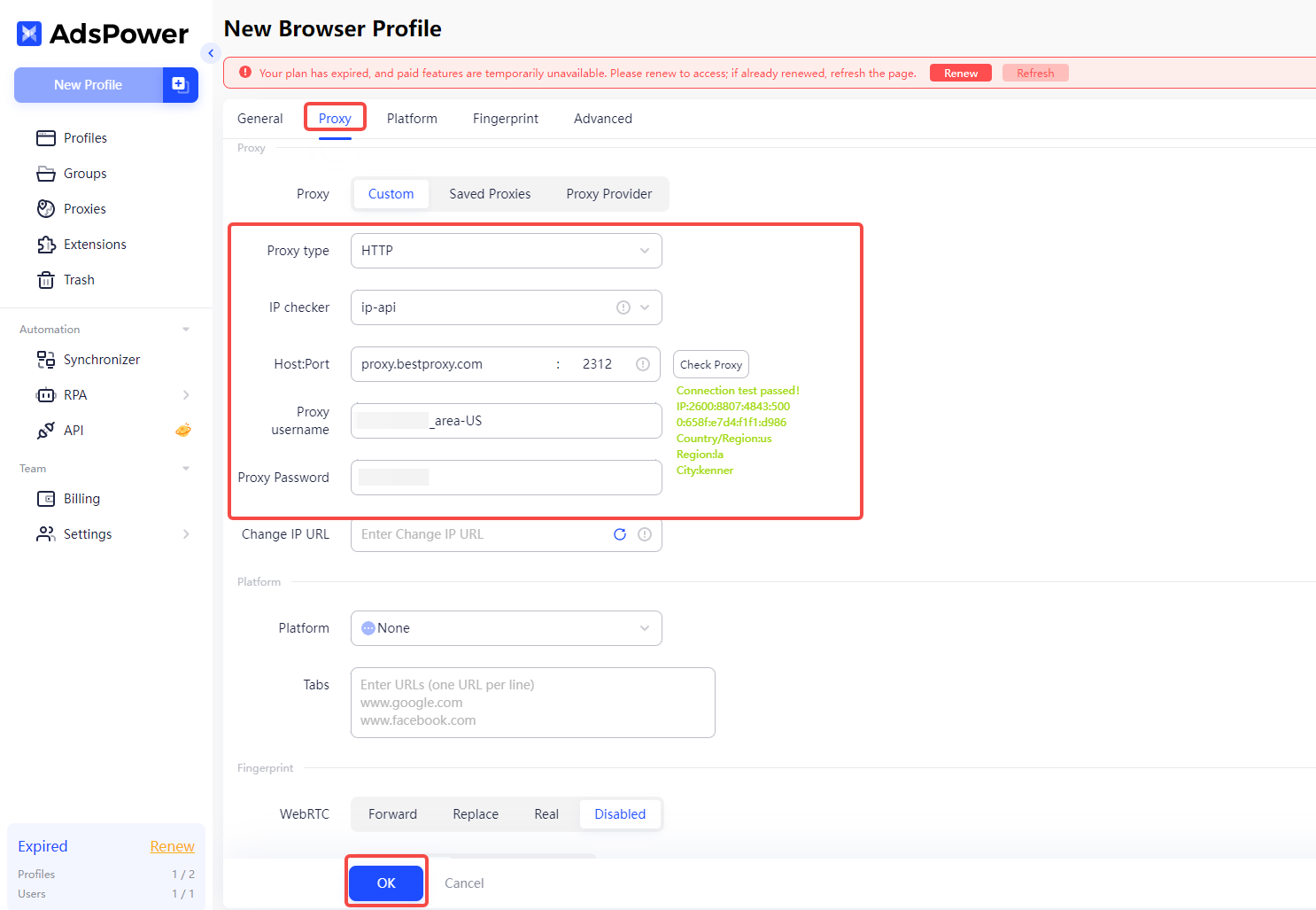
Task: Select Disabled for WebRTC
Action: tap(620, 814)
